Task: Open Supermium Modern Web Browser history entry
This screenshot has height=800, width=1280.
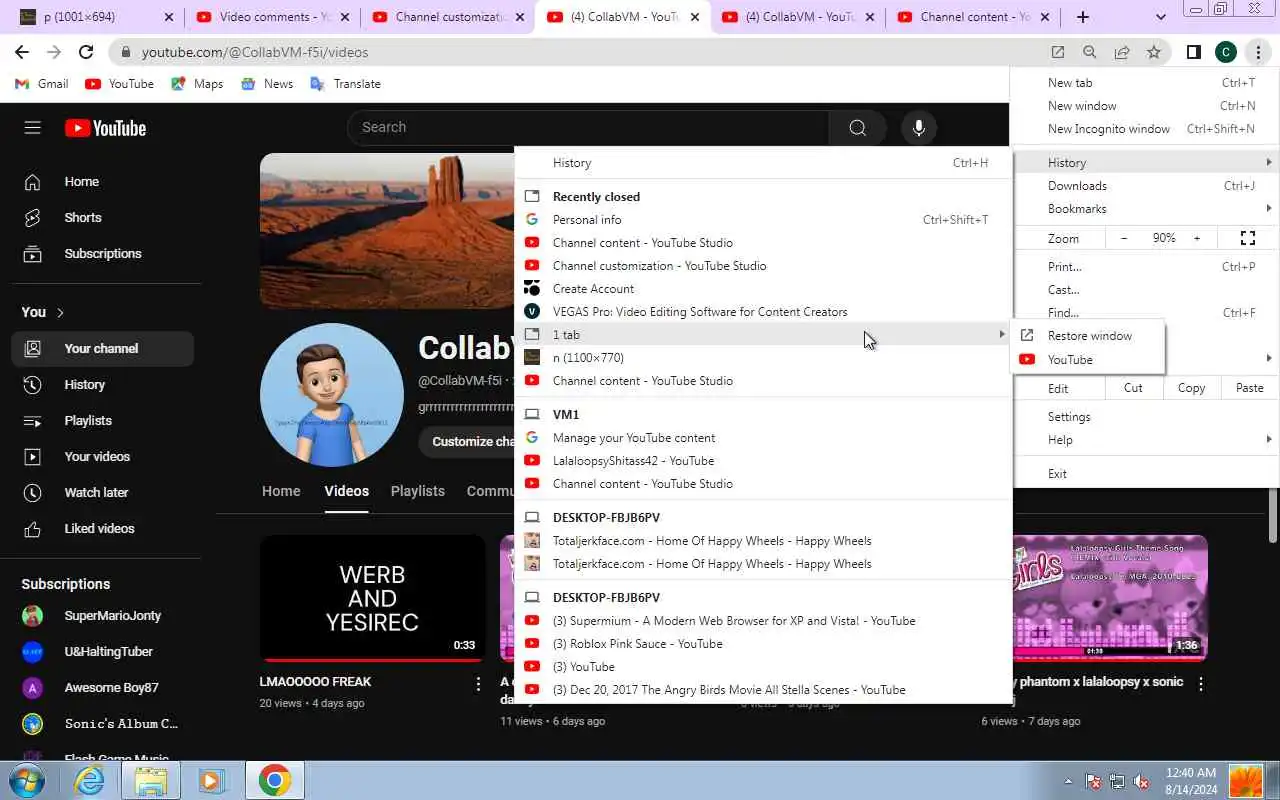Action: click(x=765, y=621)
